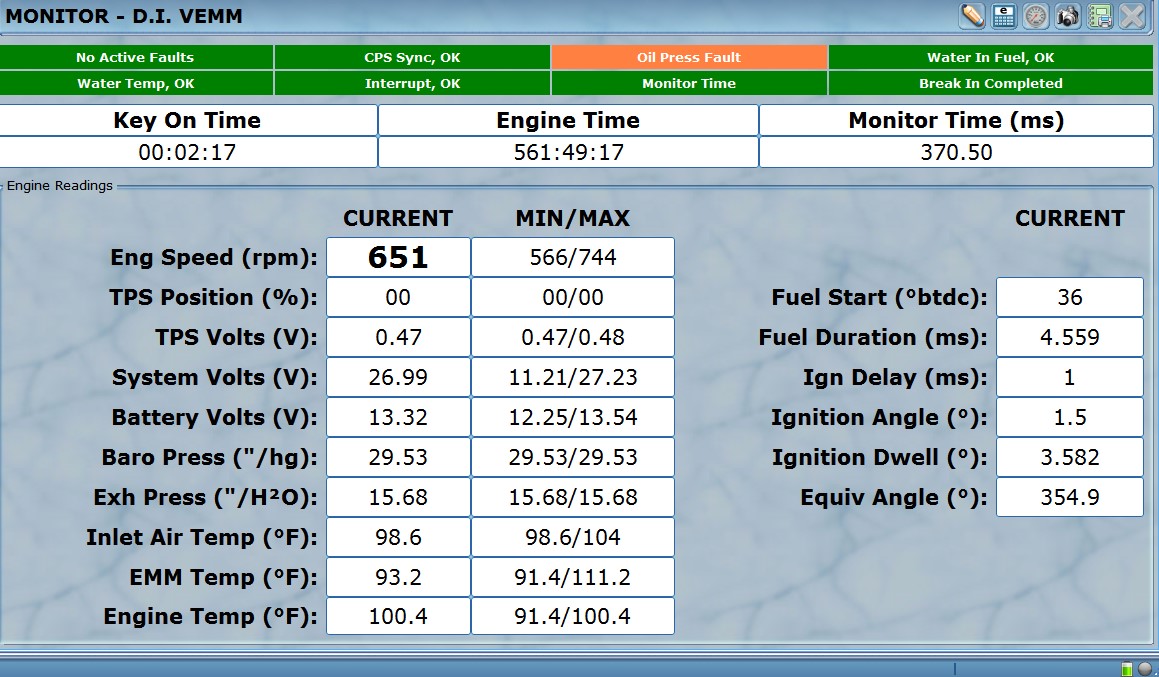Select the Break In Completed indicator
Image resolution: width=1159 pixels, height=677 pixels.
coord(991,84)
